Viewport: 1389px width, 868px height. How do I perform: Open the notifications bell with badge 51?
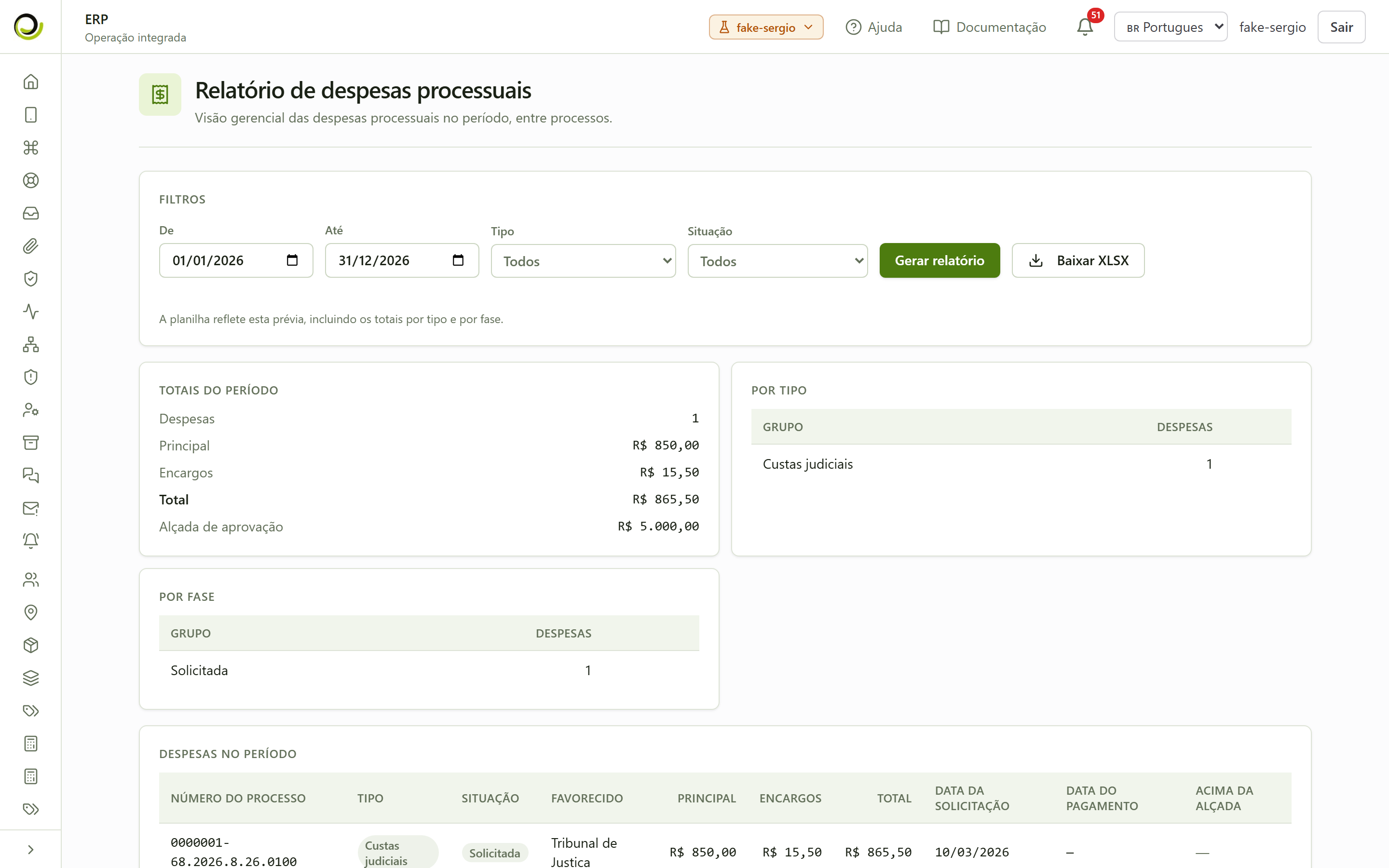pyautogui.click(x=1085, y=27)
